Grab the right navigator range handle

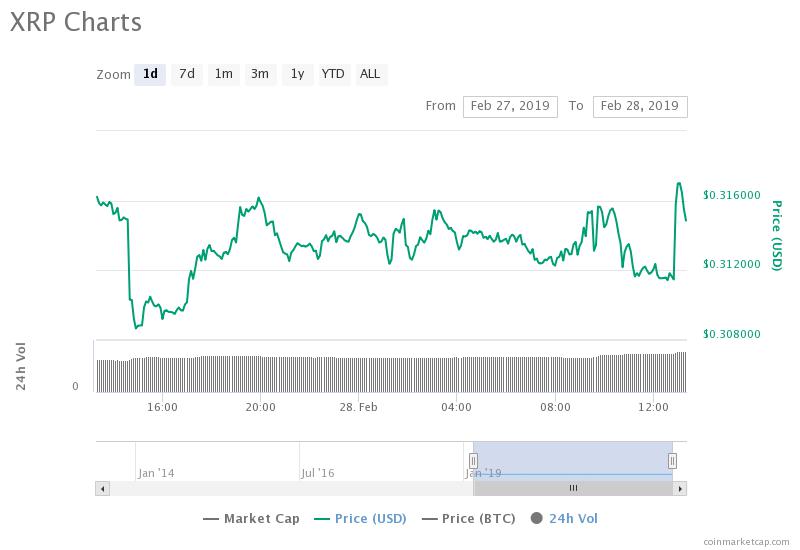tap(672, 461)
